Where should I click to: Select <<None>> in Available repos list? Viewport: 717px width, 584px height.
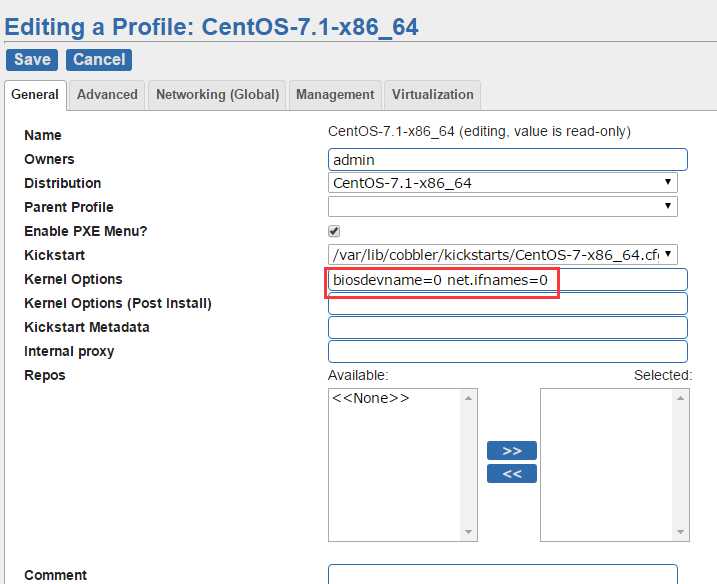[x=370, y=398]
